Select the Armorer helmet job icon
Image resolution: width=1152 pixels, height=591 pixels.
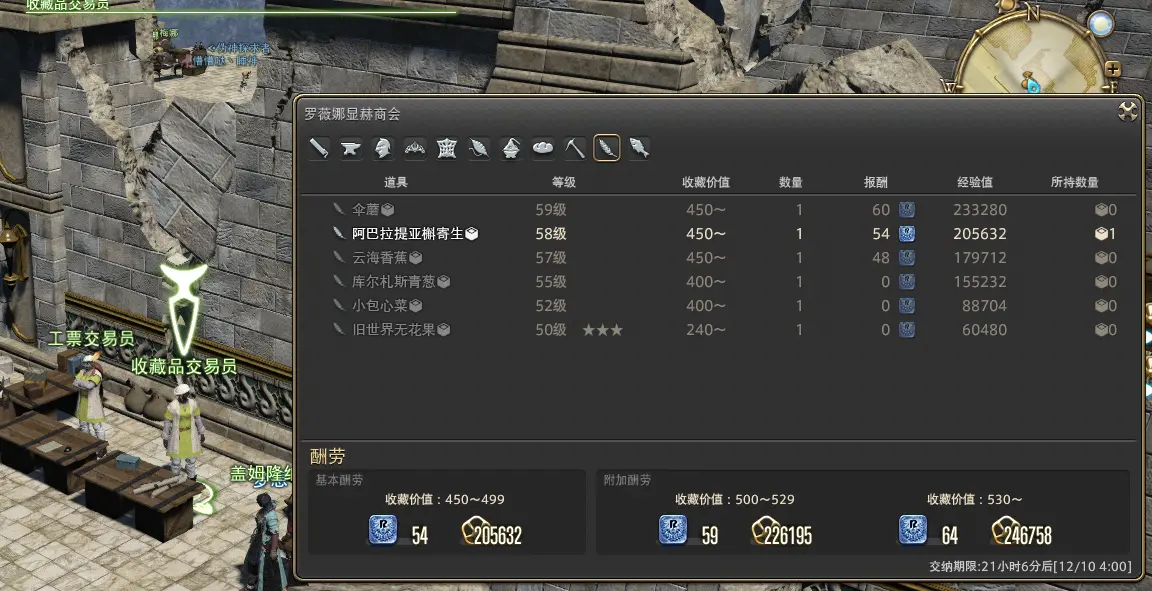point(383,148)
